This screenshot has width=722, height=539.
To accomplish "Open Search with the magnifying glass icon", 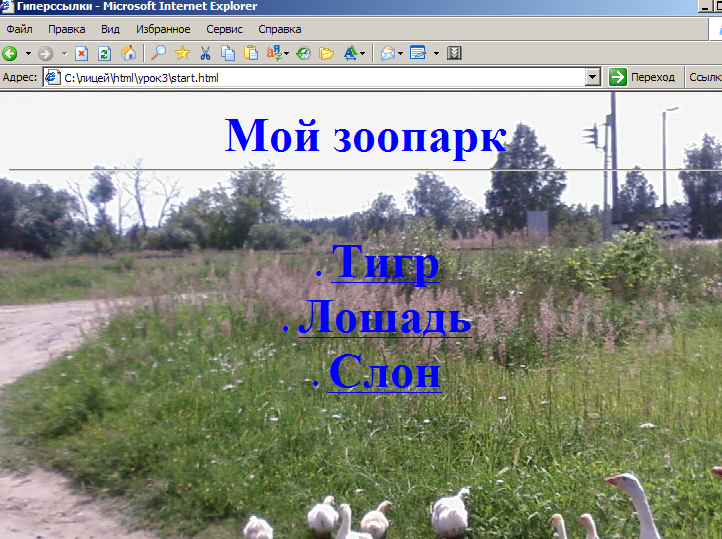I will (x=159, y=53).
